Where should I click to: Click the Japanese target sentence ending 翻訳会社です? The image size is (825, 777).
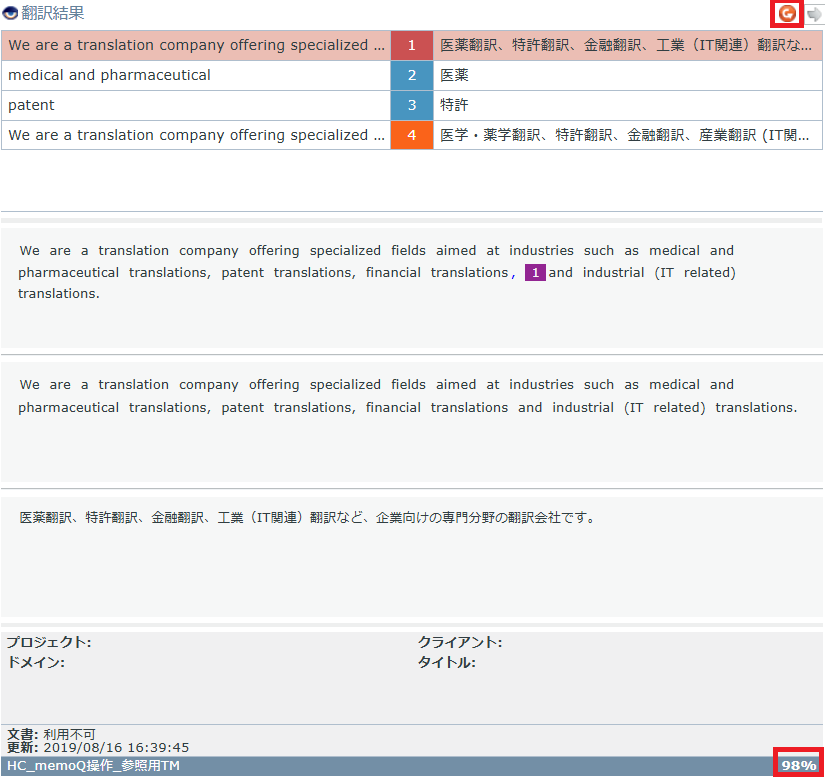pos(308,518)
